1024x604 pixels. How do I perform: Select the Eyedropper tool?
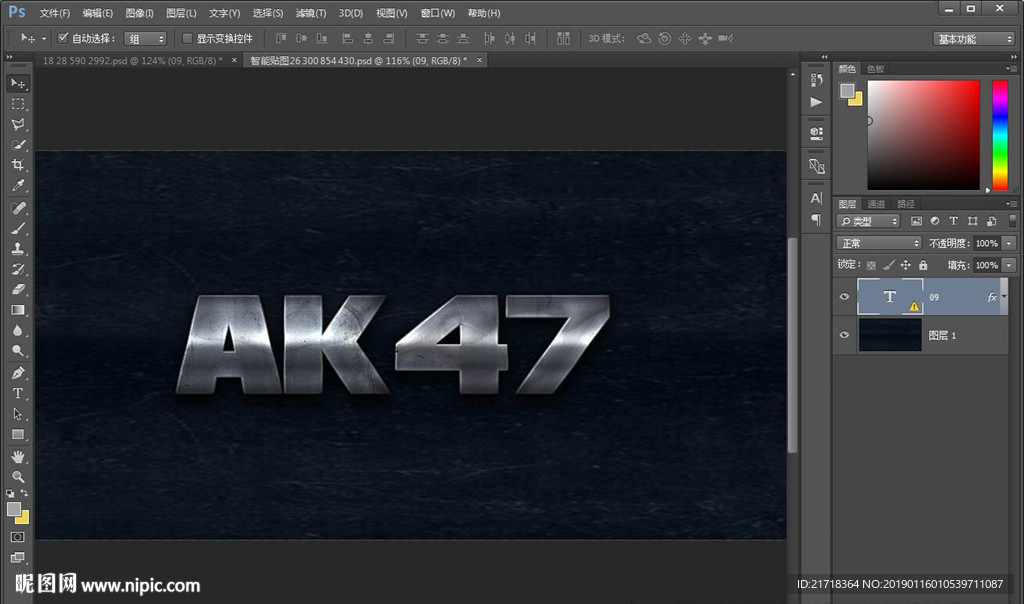[18, 185]
